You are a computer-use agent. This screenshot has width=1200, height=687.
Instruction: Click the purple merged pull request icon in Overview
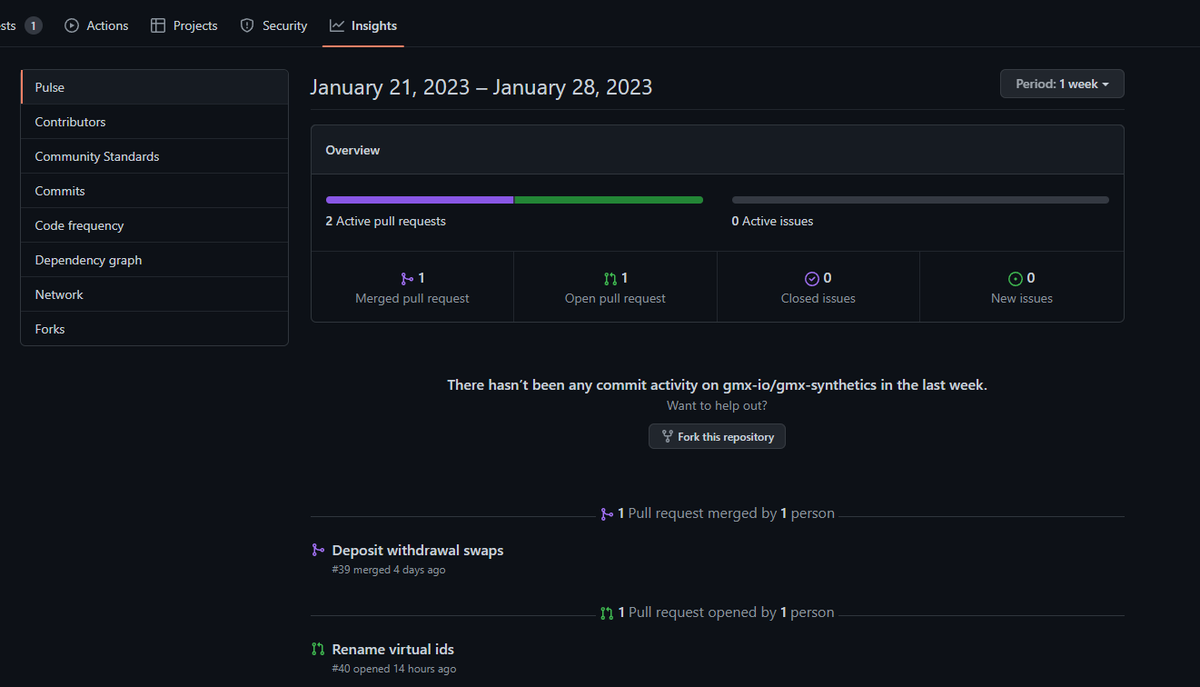tap(408, 278)
